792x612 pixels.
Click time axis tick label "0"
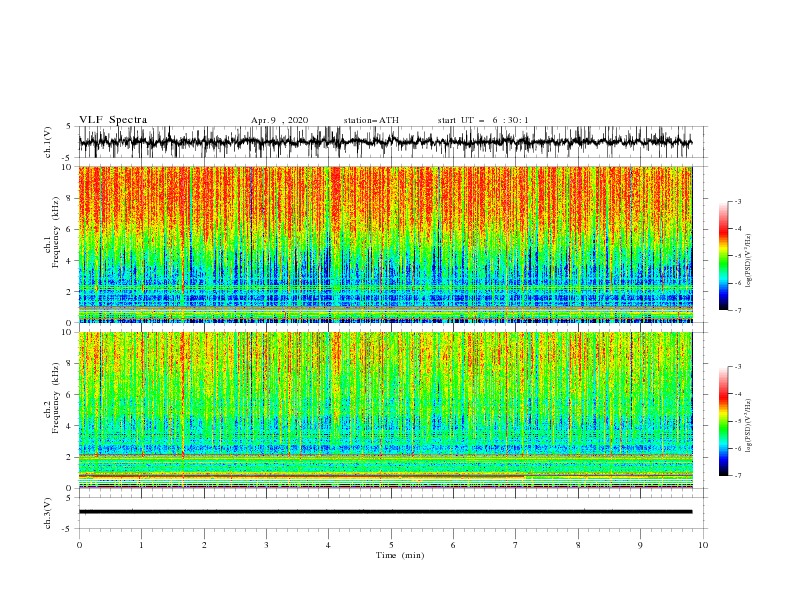click(x=79, y=545)
